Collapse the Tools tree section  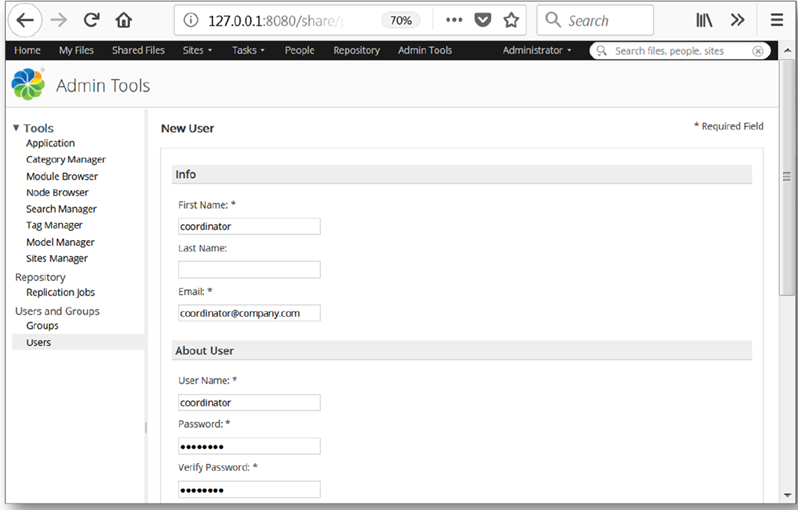pos(16,128)
